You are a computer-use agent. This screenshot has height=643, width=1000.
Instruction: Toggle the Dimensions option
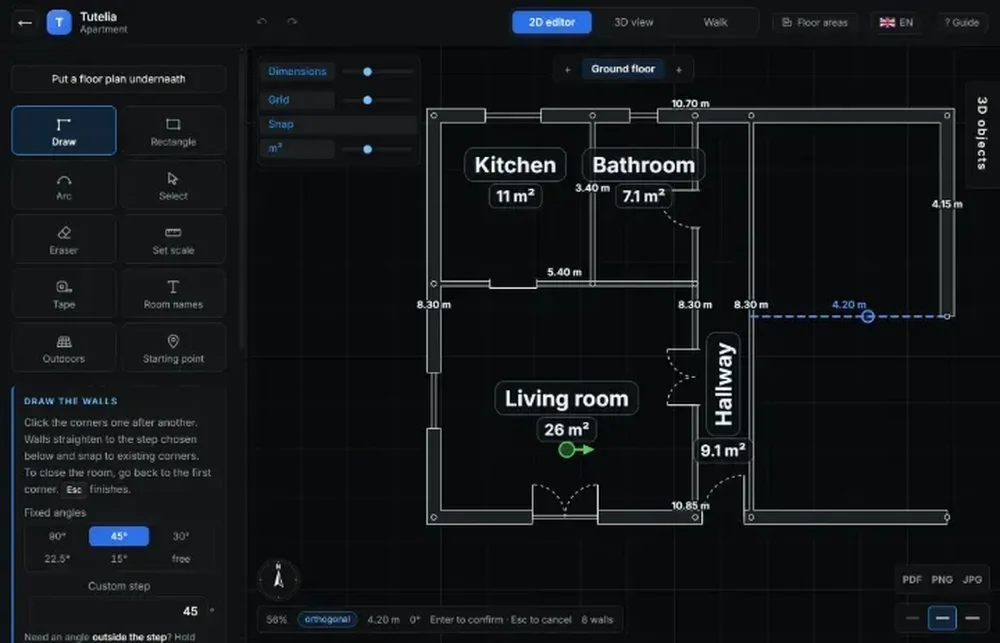click(297, 71)
